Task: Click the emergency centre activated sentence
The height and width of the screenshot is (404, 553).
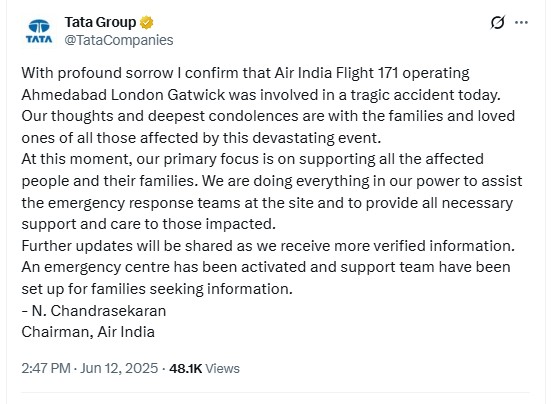Action: pos(266,267)
